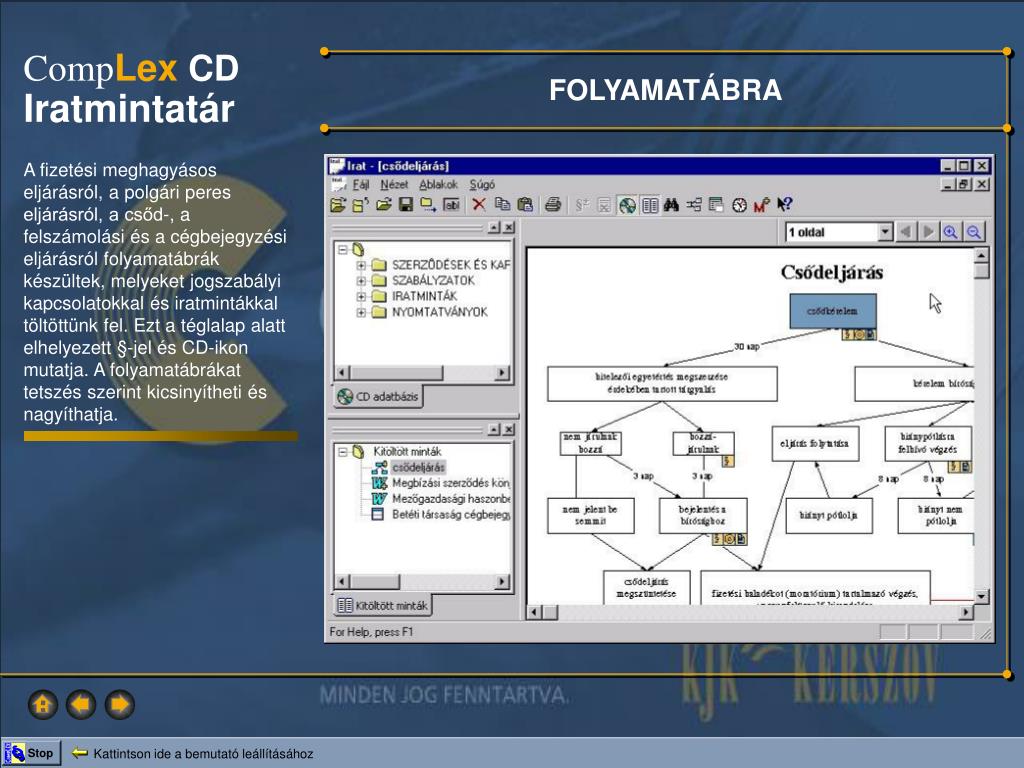The width and height of the screenshot is (1024, 768).
Task: Select the 'csődeljárás' tree item
Action: pos(418,468)
